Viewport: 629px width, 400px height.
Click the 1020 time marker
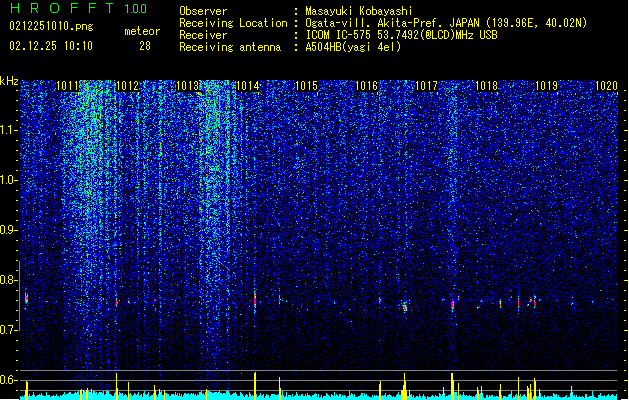(x=606, y=86)
